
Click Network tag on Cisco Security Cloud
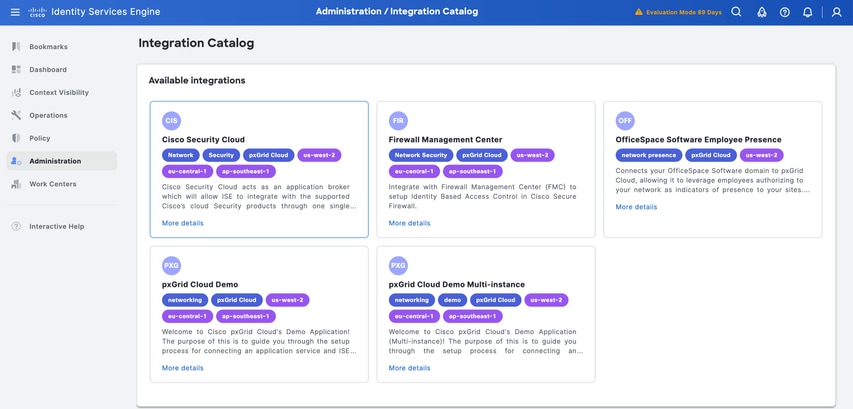tap(181, 155)
